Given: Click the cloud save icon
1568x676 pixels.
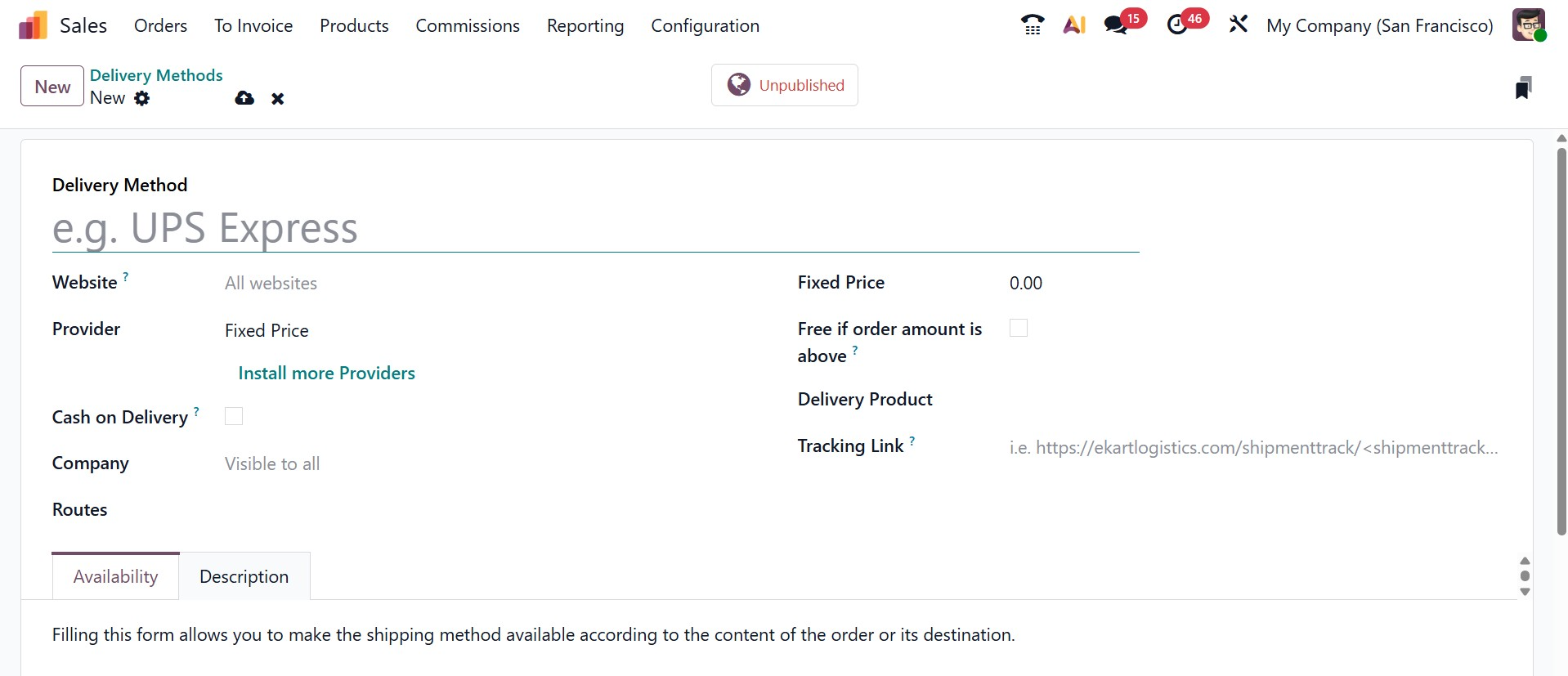Looking at the screenshot, I should tap(244, 99).
